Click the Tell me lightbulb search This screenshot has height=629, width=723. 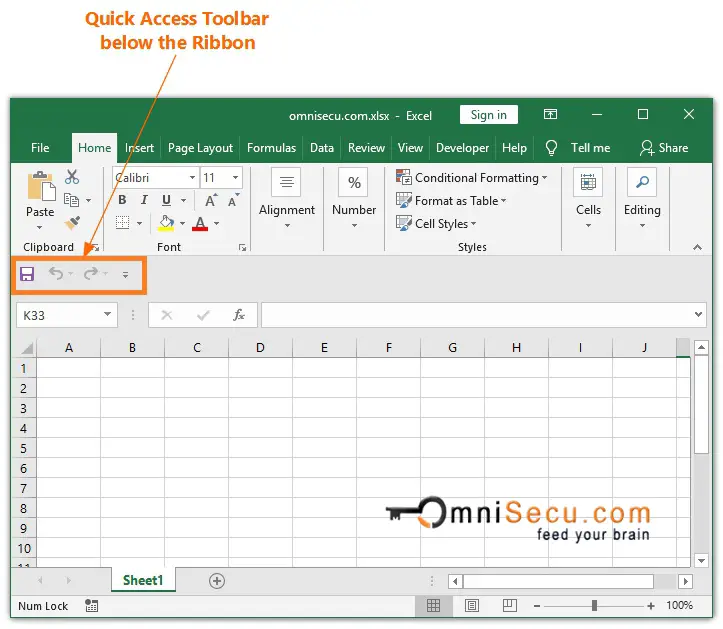[578, 148]
